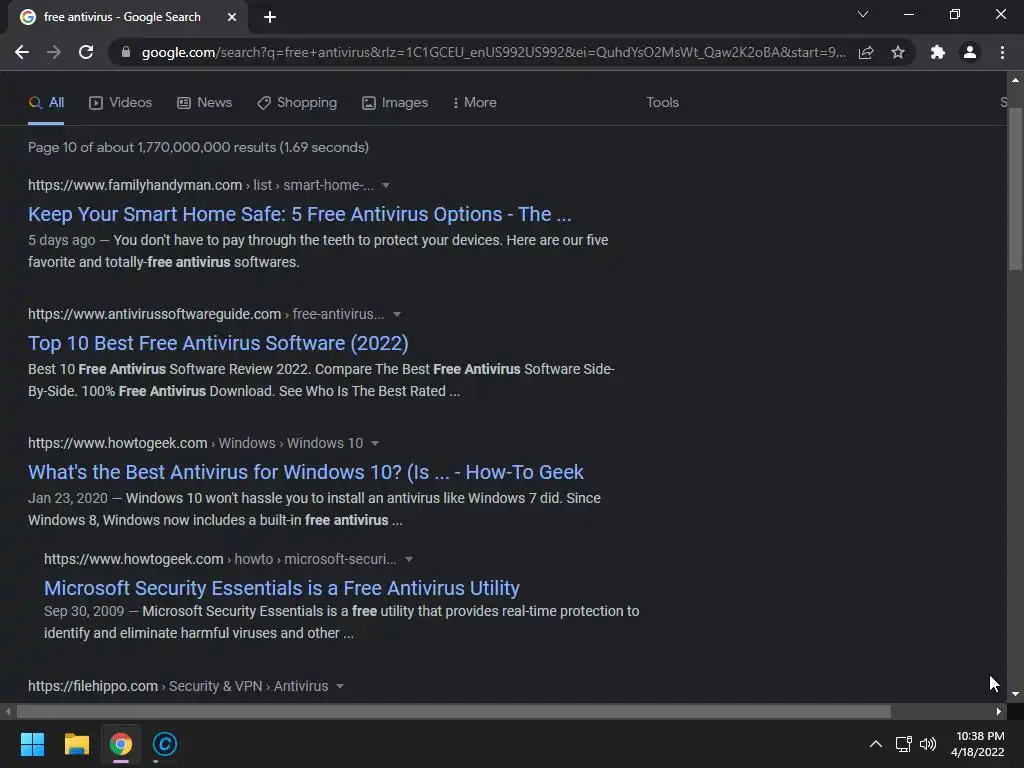Click the scroll up arrow on the vertical scrollbar
Screen dimensions: 1024x768
[x=1015, y=80]
